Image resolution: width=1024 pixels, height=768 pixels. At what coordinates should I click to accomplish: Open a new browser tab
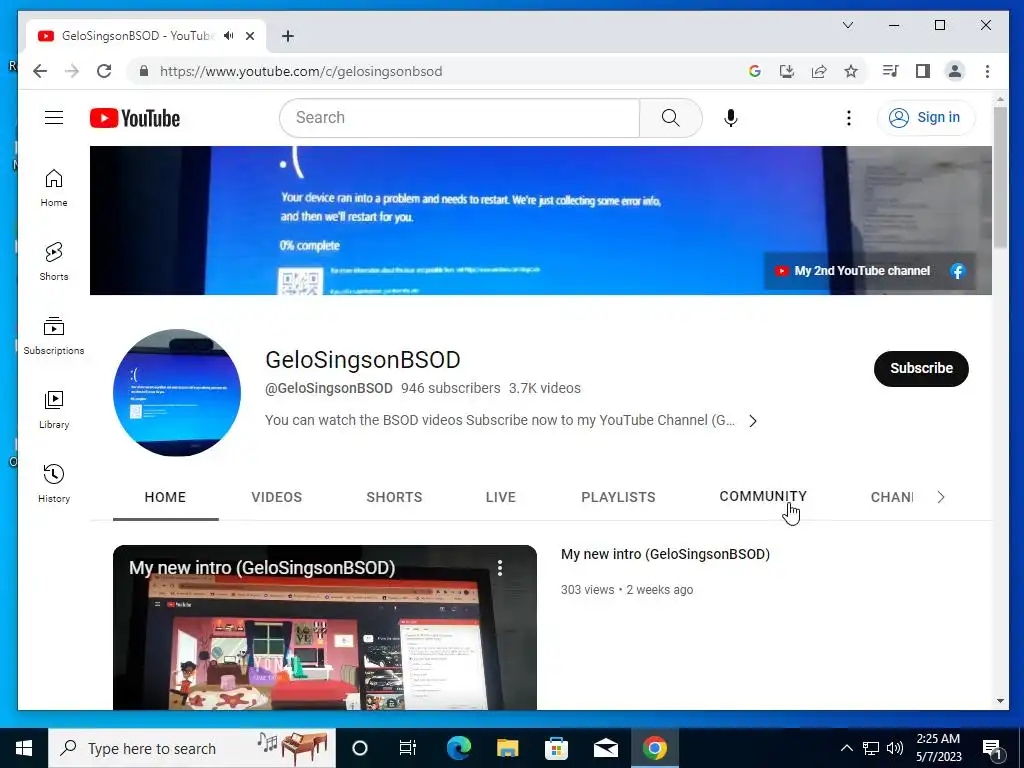pyautogui.click(x=288, y=36)
